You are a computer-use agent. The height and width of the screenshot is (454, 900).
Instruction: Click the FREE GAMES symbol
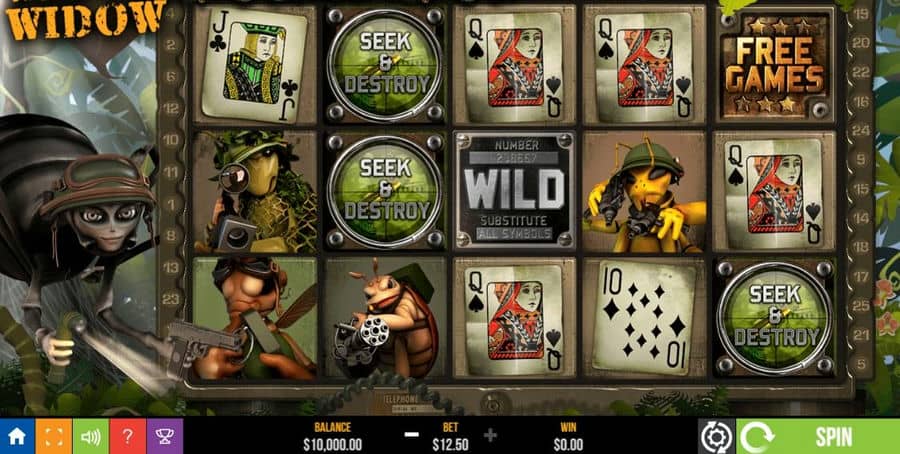click(x=774, y=64)
